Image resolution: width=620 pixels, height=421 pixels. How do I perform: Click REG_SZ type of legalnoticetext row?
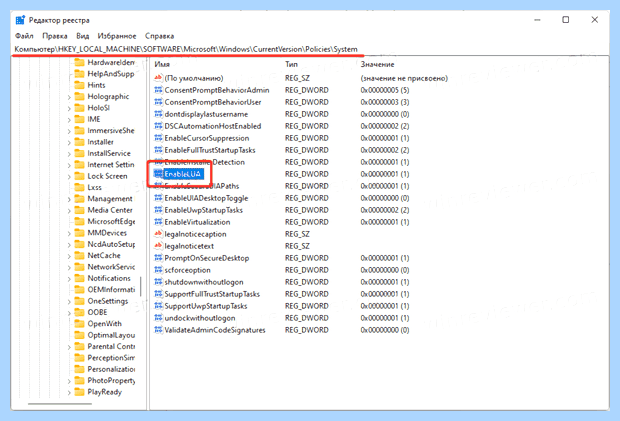297,246
